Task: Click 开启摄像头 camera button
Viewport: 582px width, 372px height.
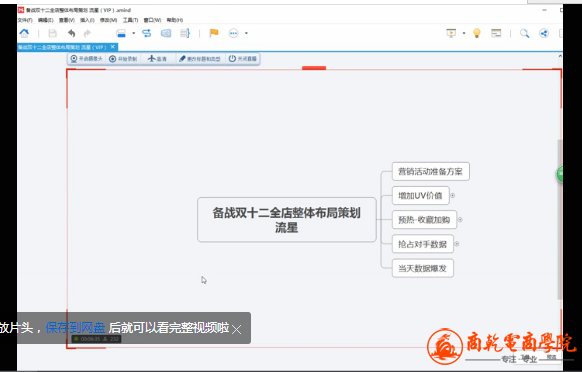Action: [86, 59]
